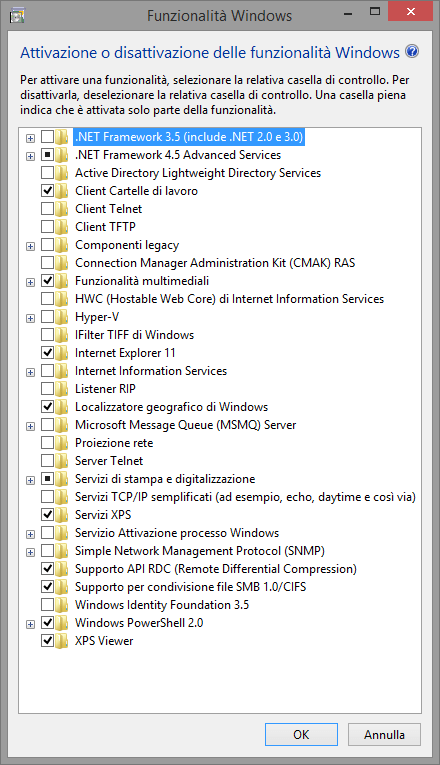Click the Annulla button
Image resolution: width=440 pixels, height=765 pixels.
coord(384,734)
